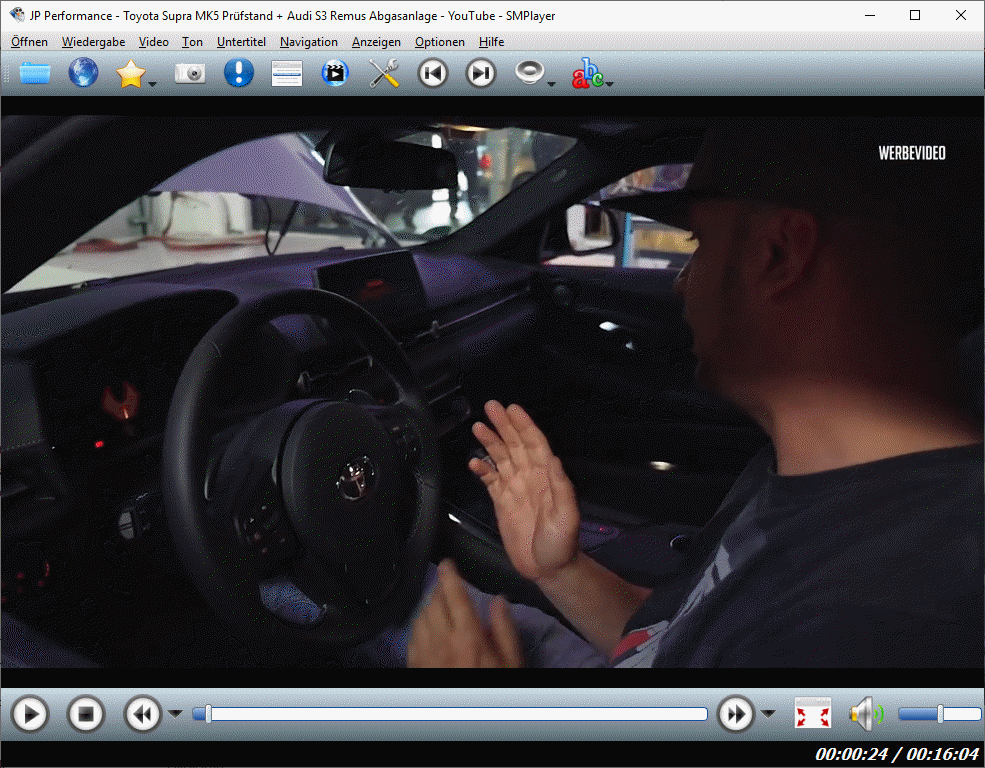This screenshot has width=985, height=768.
Task: Expand the favorites star dropdown arrow
Action: [152, 83]
